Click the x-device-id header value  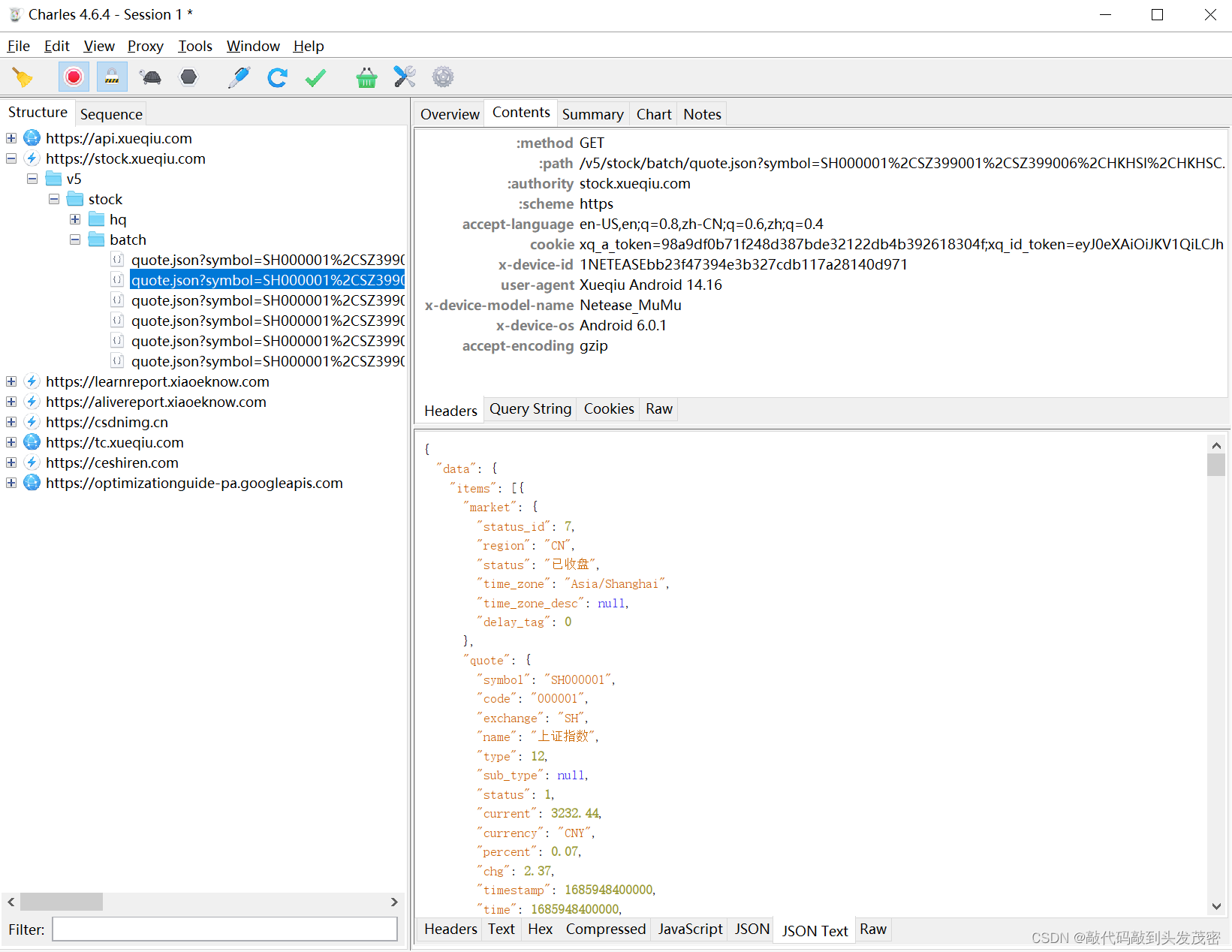pos(743,264)
